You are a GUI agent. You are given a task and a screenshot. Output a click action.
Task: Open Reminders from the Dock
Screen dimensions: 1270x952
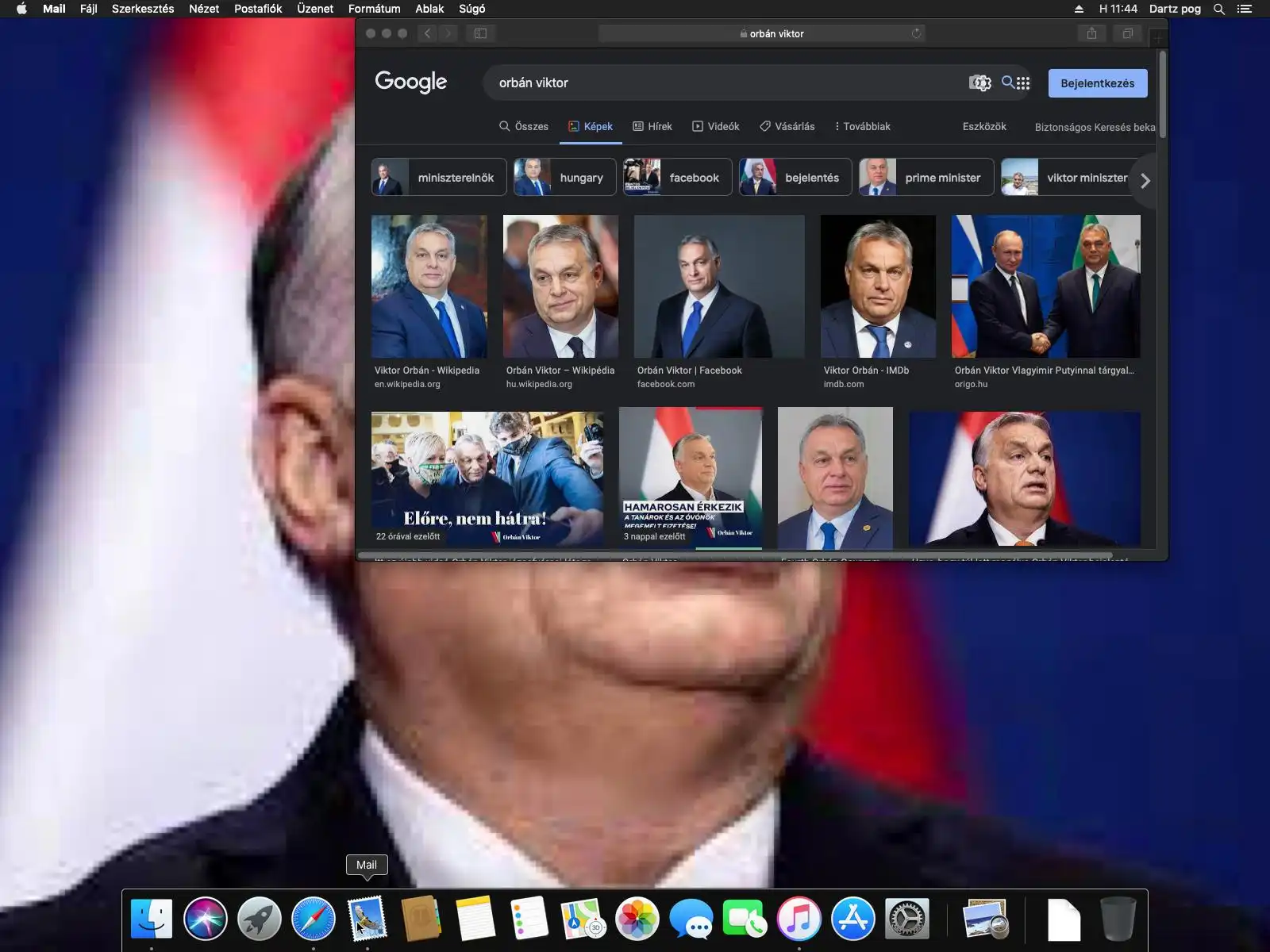pos(529,919)
